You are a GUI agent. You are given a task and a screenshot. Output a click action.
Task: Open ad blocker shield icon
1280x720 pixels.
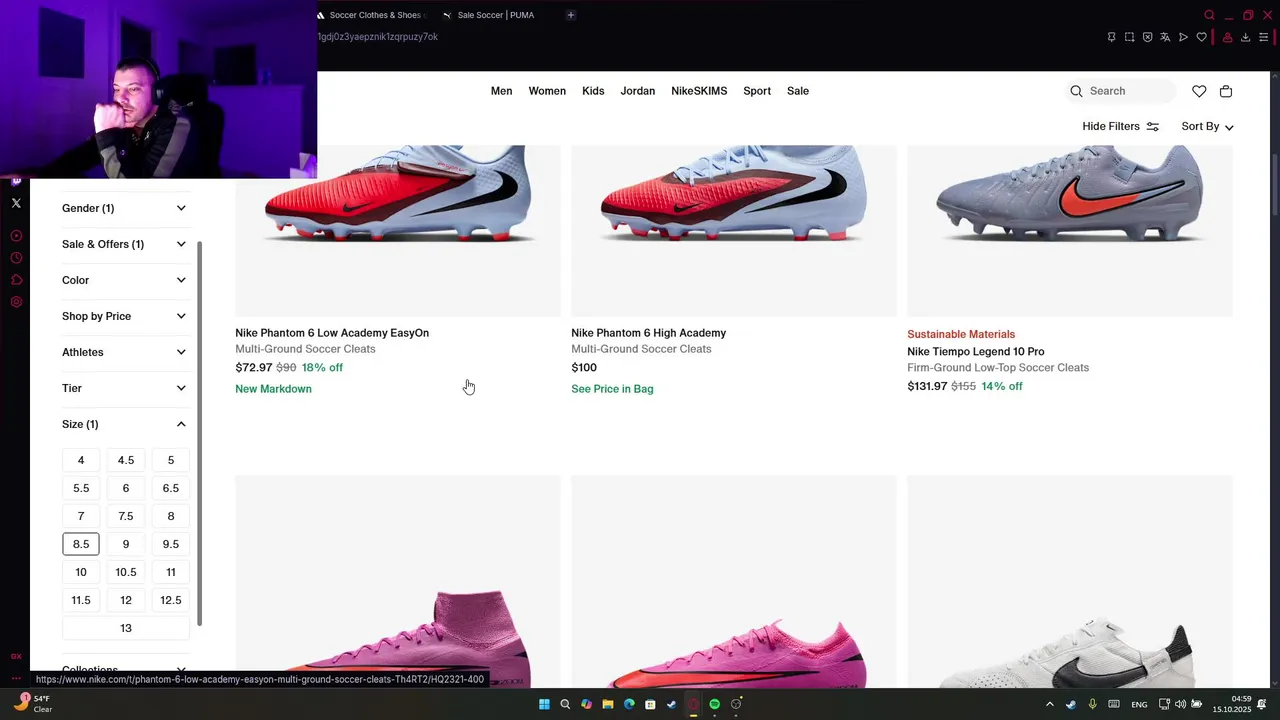point(1147,37)
